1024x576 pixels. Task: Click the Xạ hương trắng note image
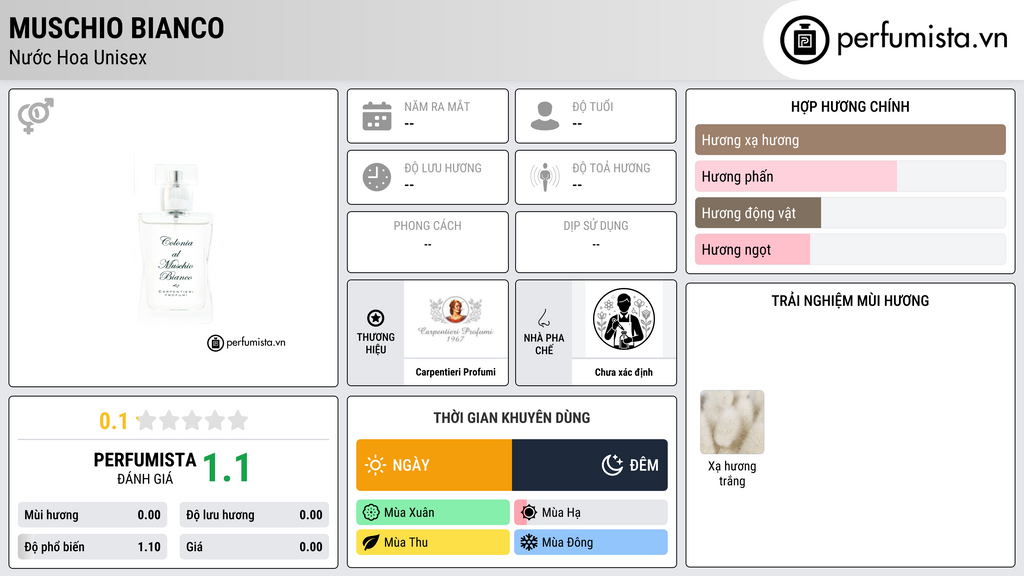732,422
